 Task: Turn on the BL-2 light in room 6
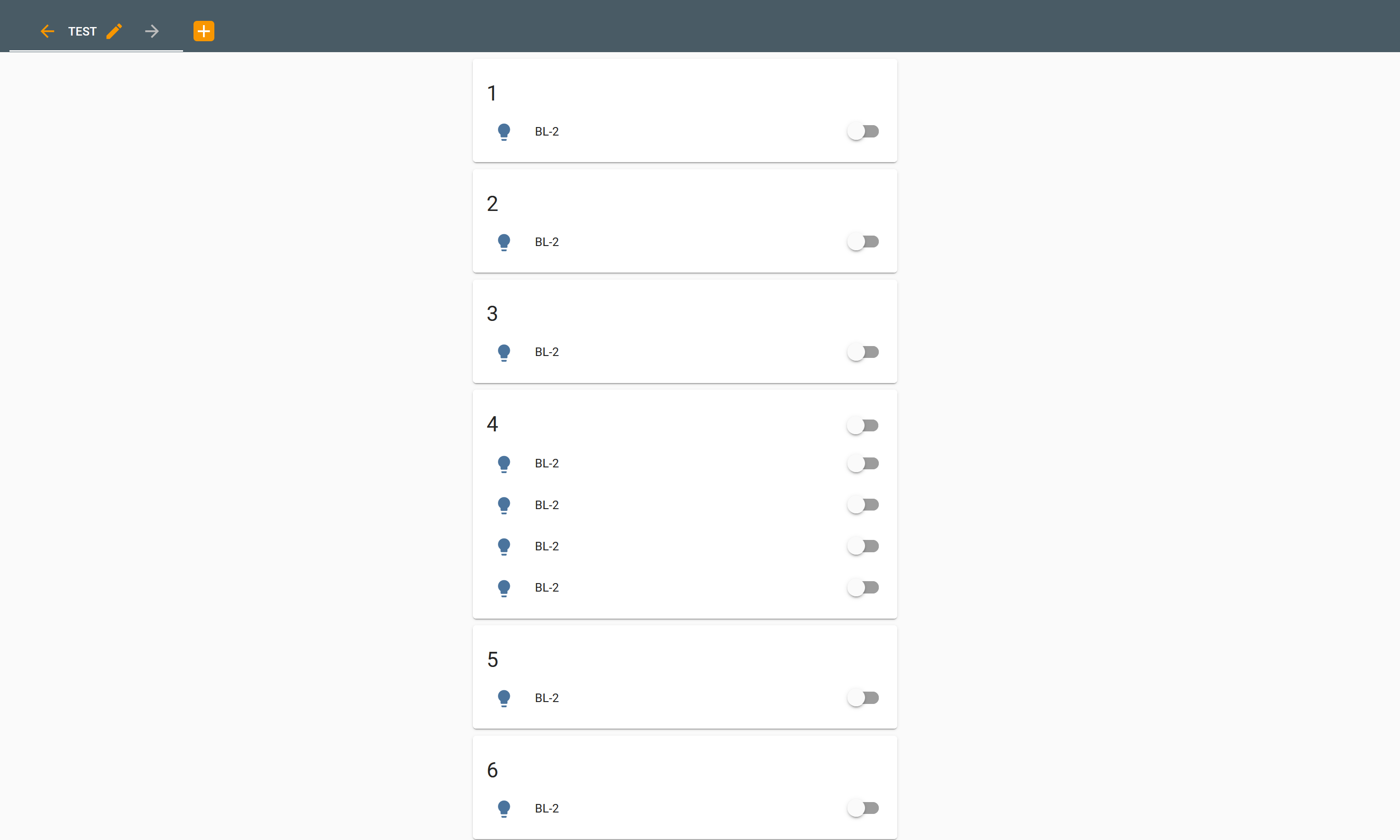click(863, 808)
